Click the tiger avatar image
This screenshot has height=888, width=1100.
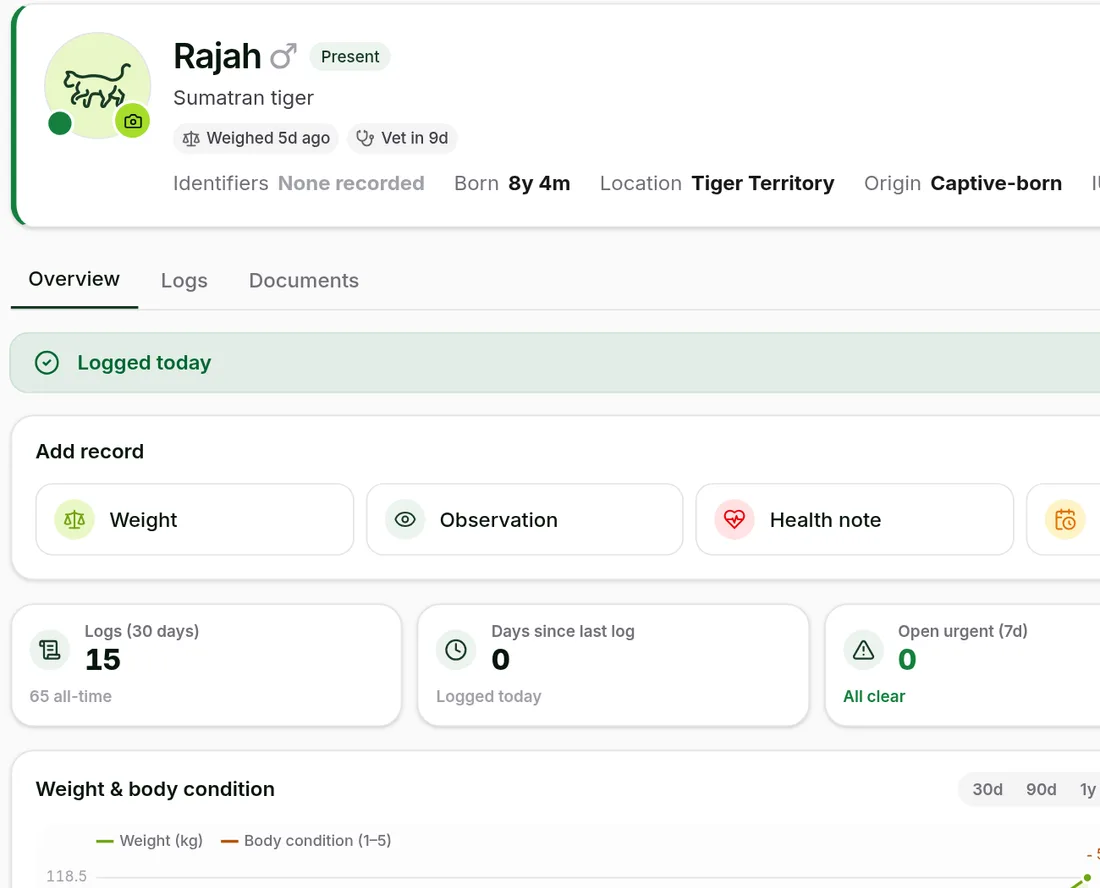pyautogui.click(x=98, y=86)
